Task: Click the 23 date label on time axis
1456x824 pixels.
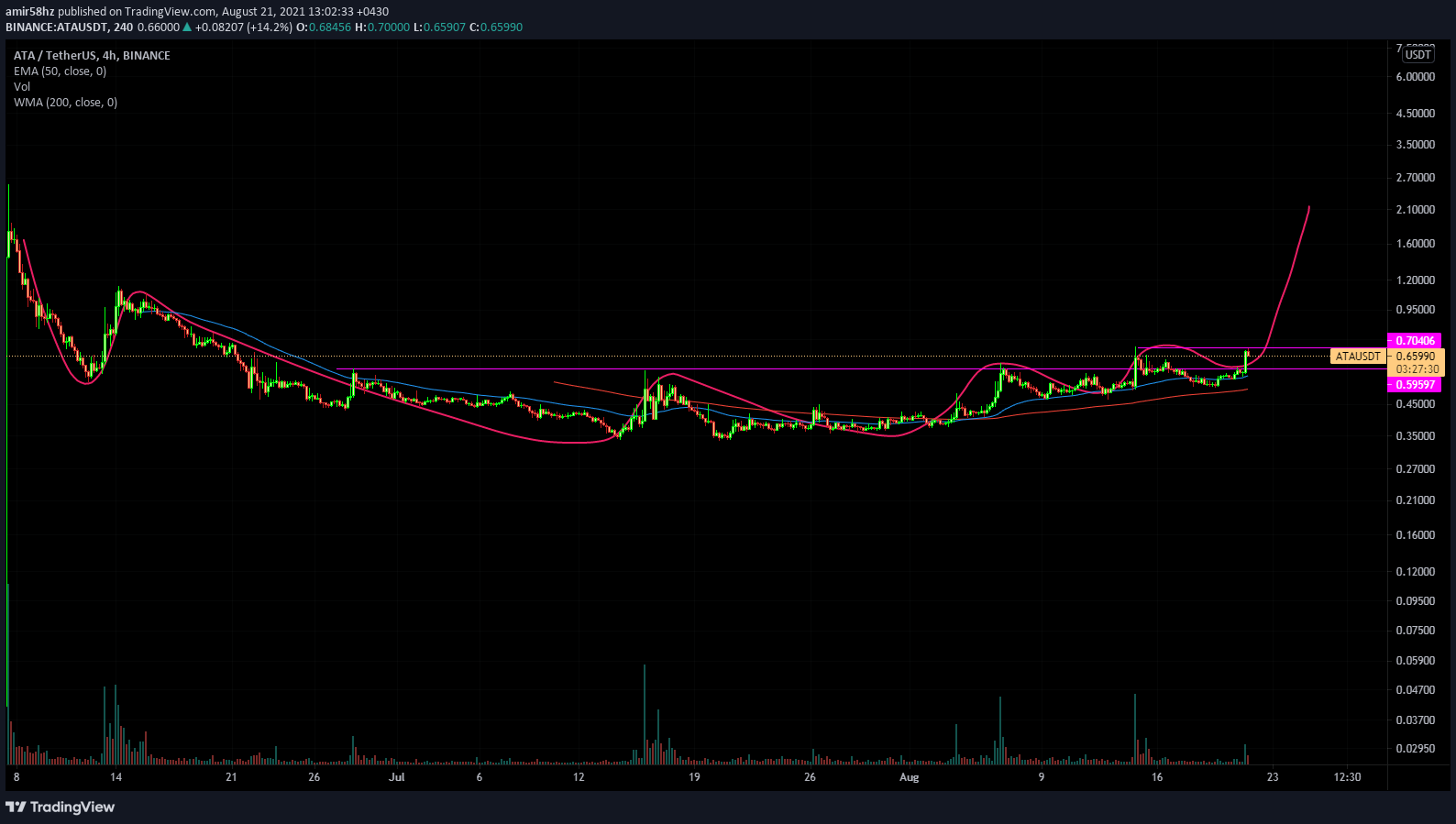Action: click(x=1273, y=777)
